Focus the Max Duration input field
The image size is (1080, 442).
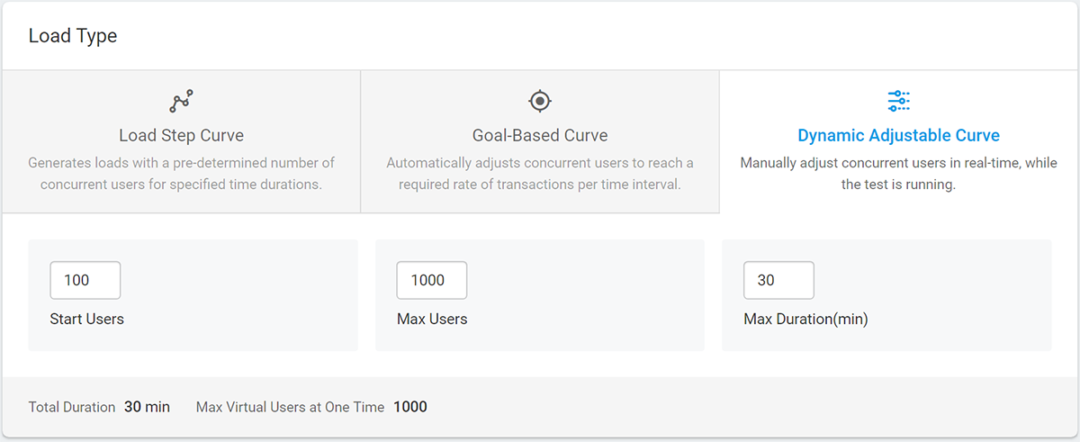click(778, 281)
